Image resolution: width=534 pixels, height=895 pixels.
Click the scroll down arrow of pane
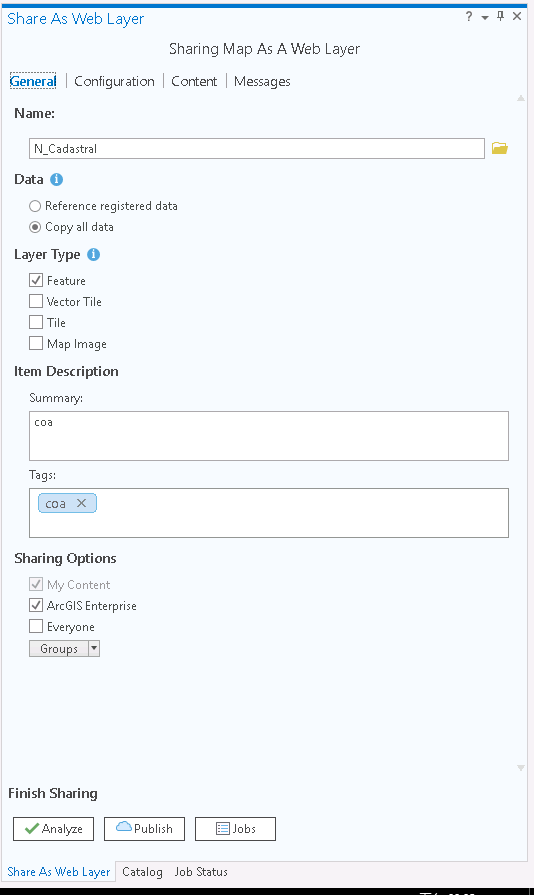(x=520, y=768)
